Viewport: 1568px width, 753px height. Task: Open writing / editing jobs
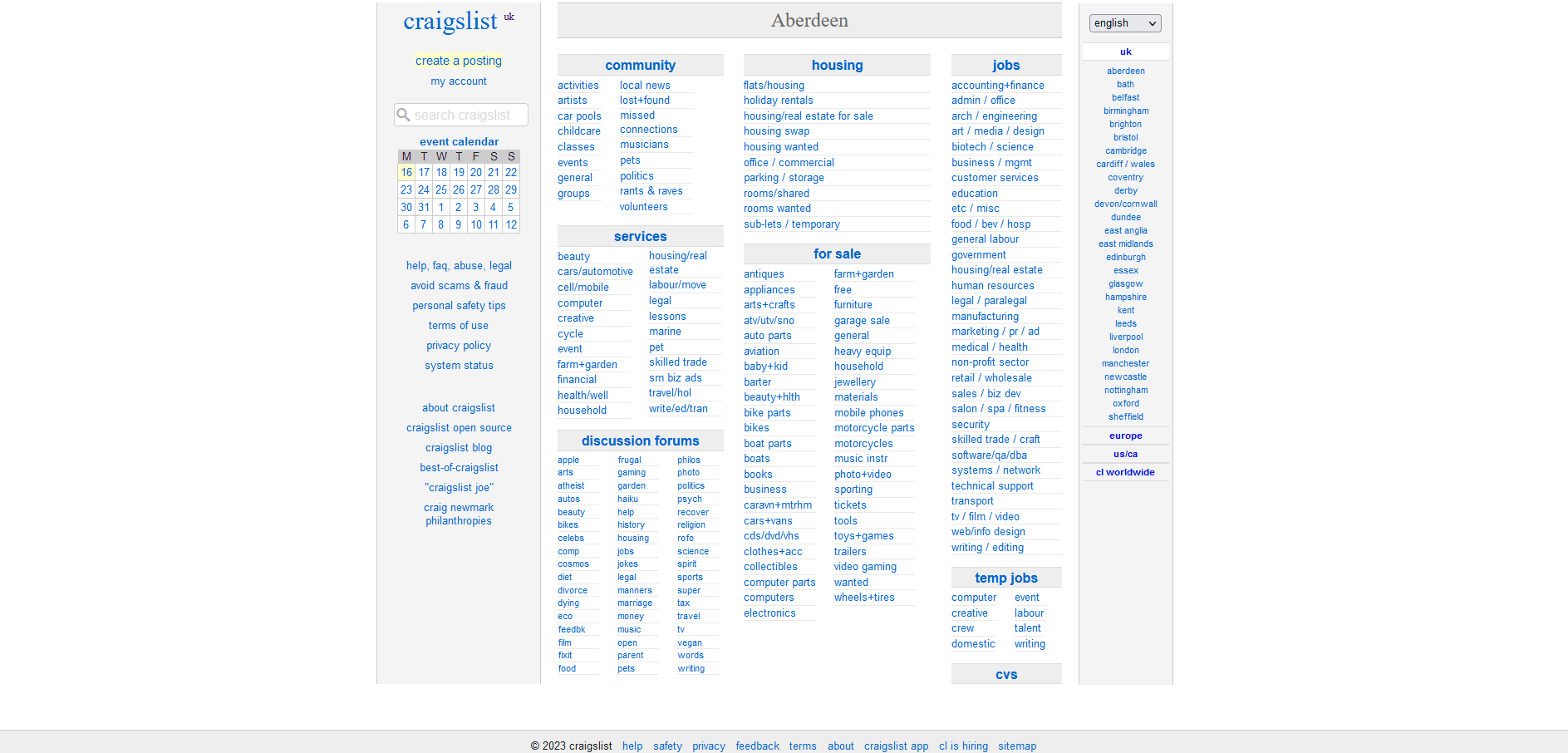tap(987, 548)
